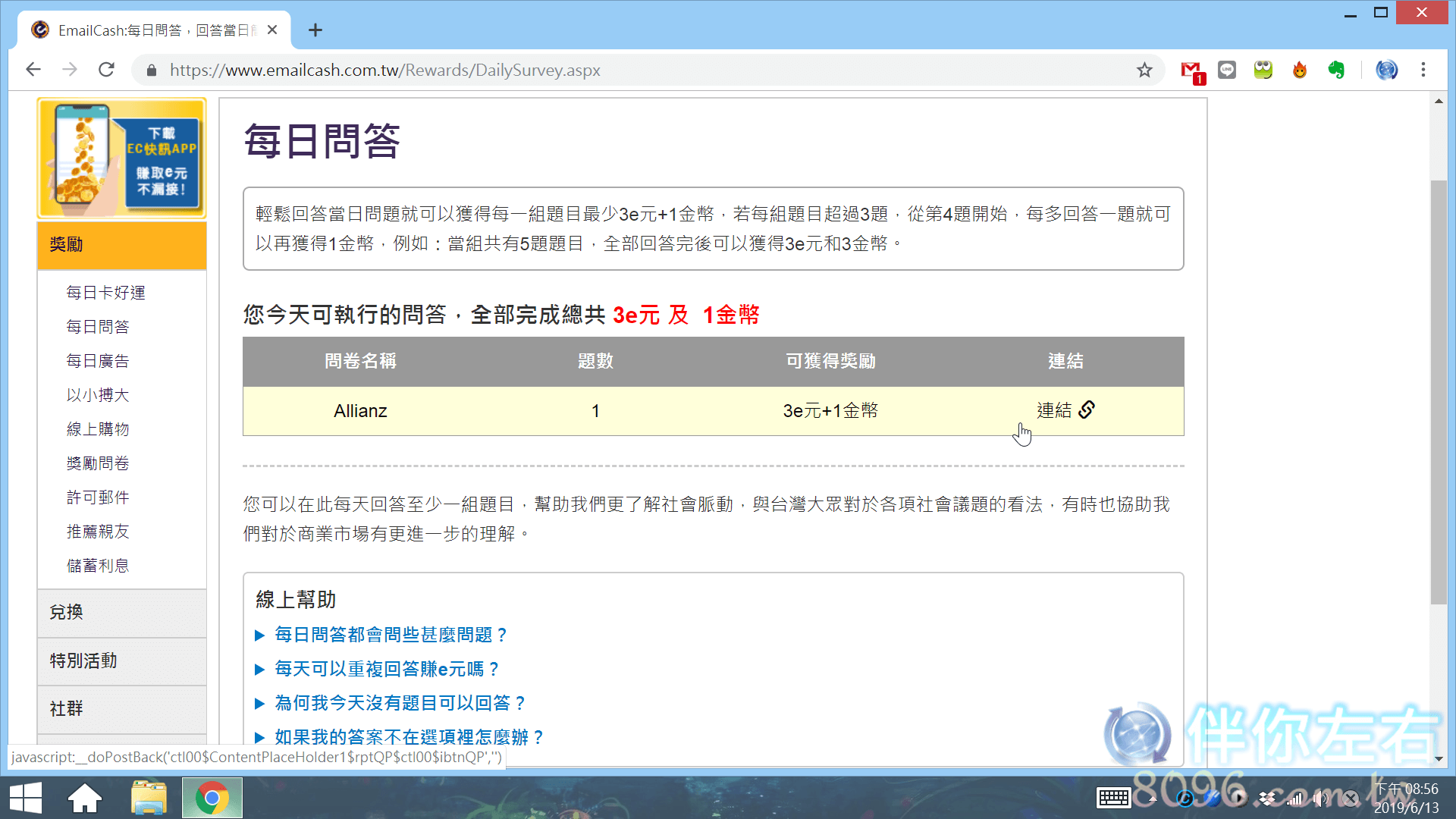The width and height of the screenshot is (1456, 819).
Task: Reload the page with refresh icon
Action: coord(107,70)
